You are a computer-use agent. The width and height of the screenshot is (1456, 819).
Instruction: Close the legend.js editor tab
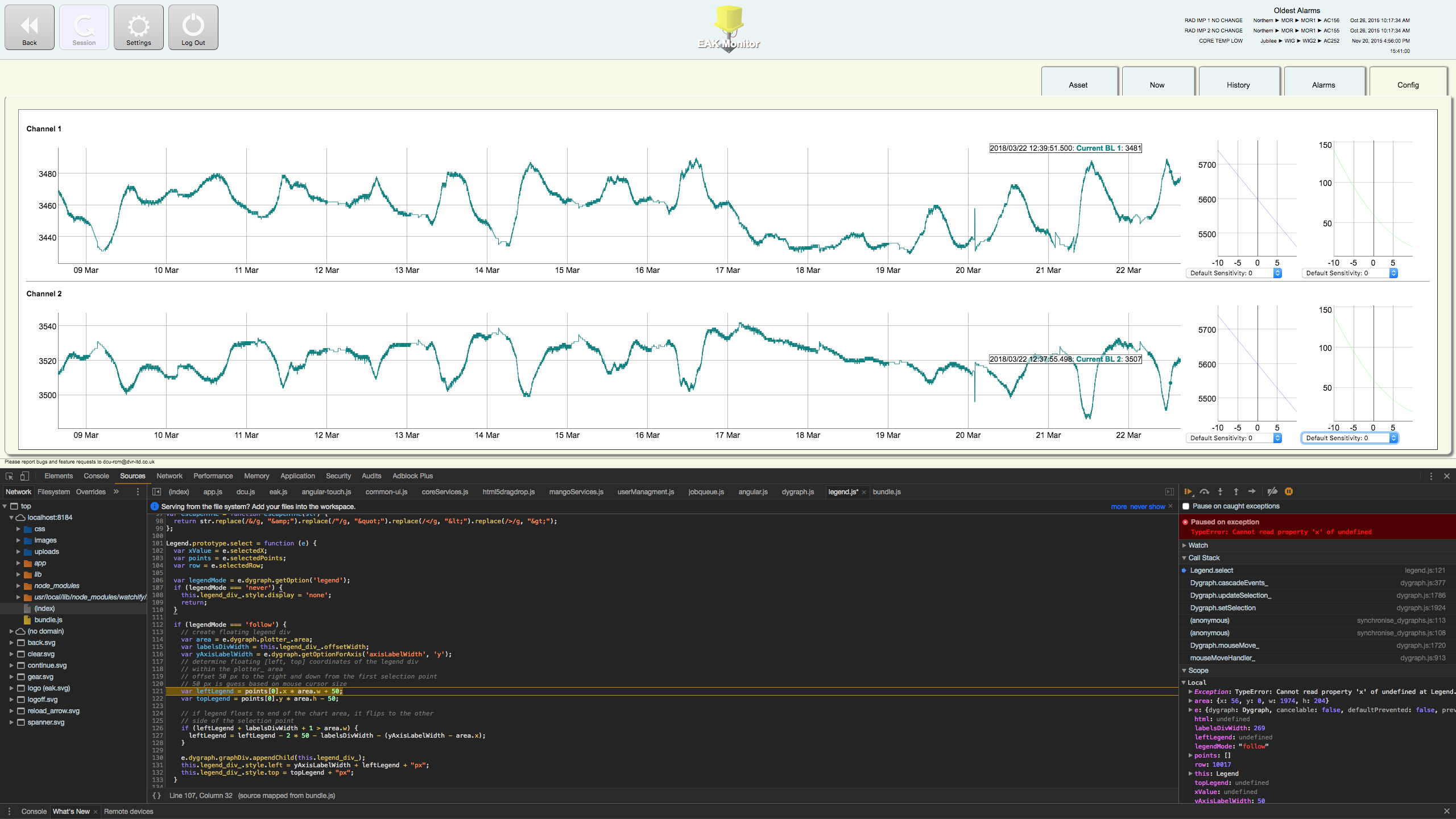coord(863,492)
